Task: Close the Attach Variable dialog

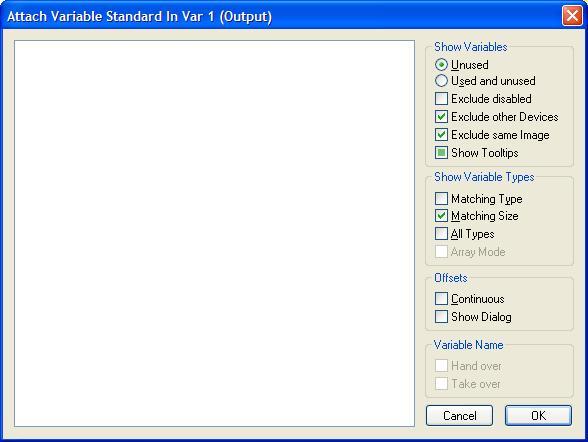Action: tap(572, 16)
